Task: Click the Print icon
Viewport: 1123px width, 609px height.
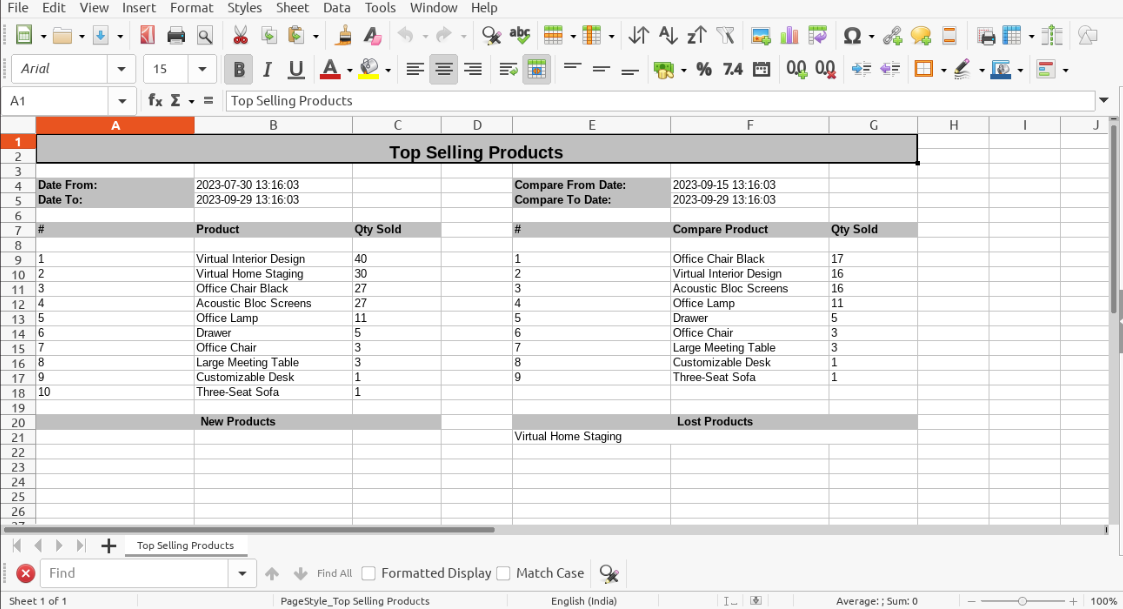Action: pyautogui.click(x=176, y=35)
